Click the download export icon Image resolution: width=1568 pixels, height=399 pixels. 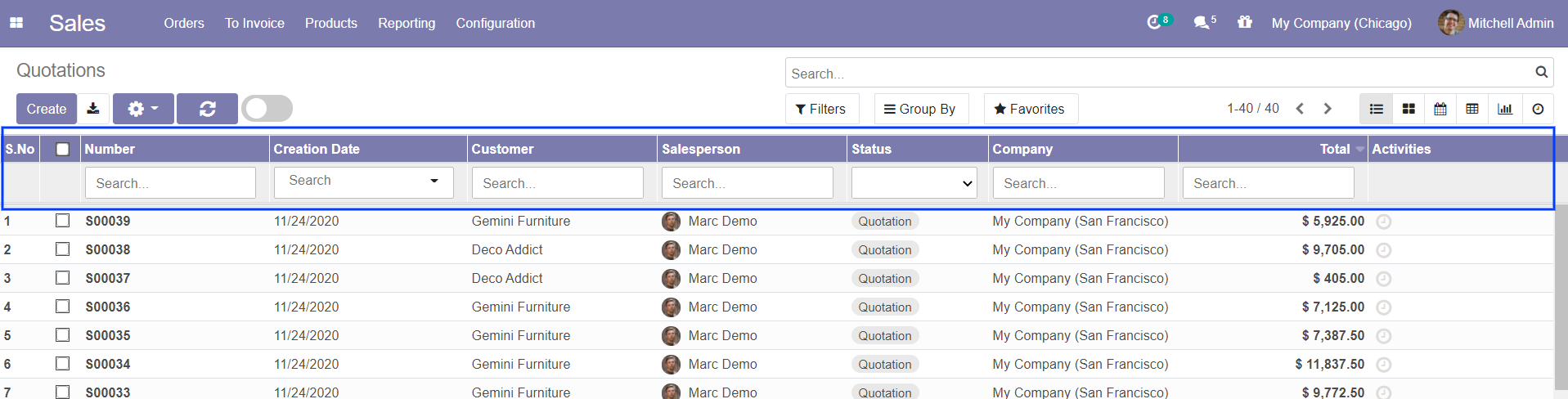93,109
